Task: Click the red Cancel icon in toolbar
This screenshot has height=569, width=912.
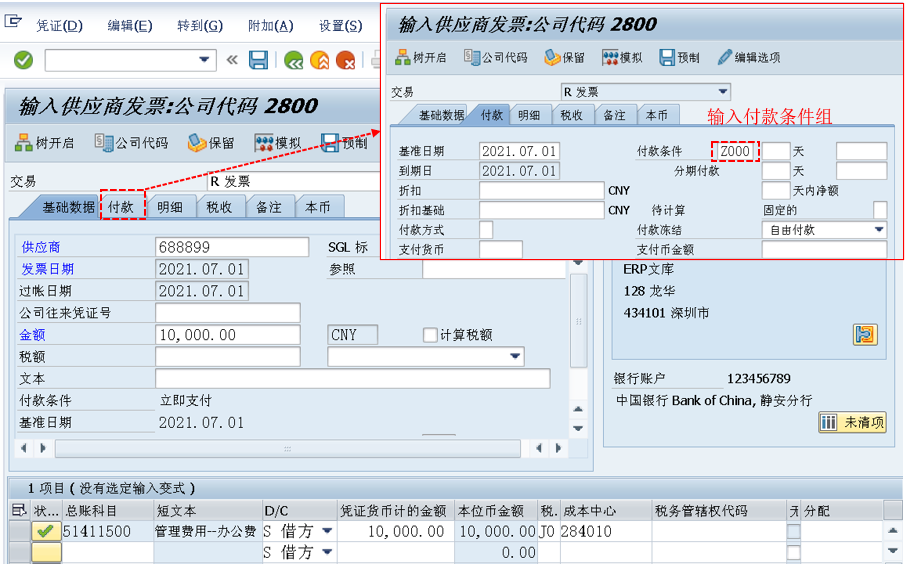Action: (345, 60)
